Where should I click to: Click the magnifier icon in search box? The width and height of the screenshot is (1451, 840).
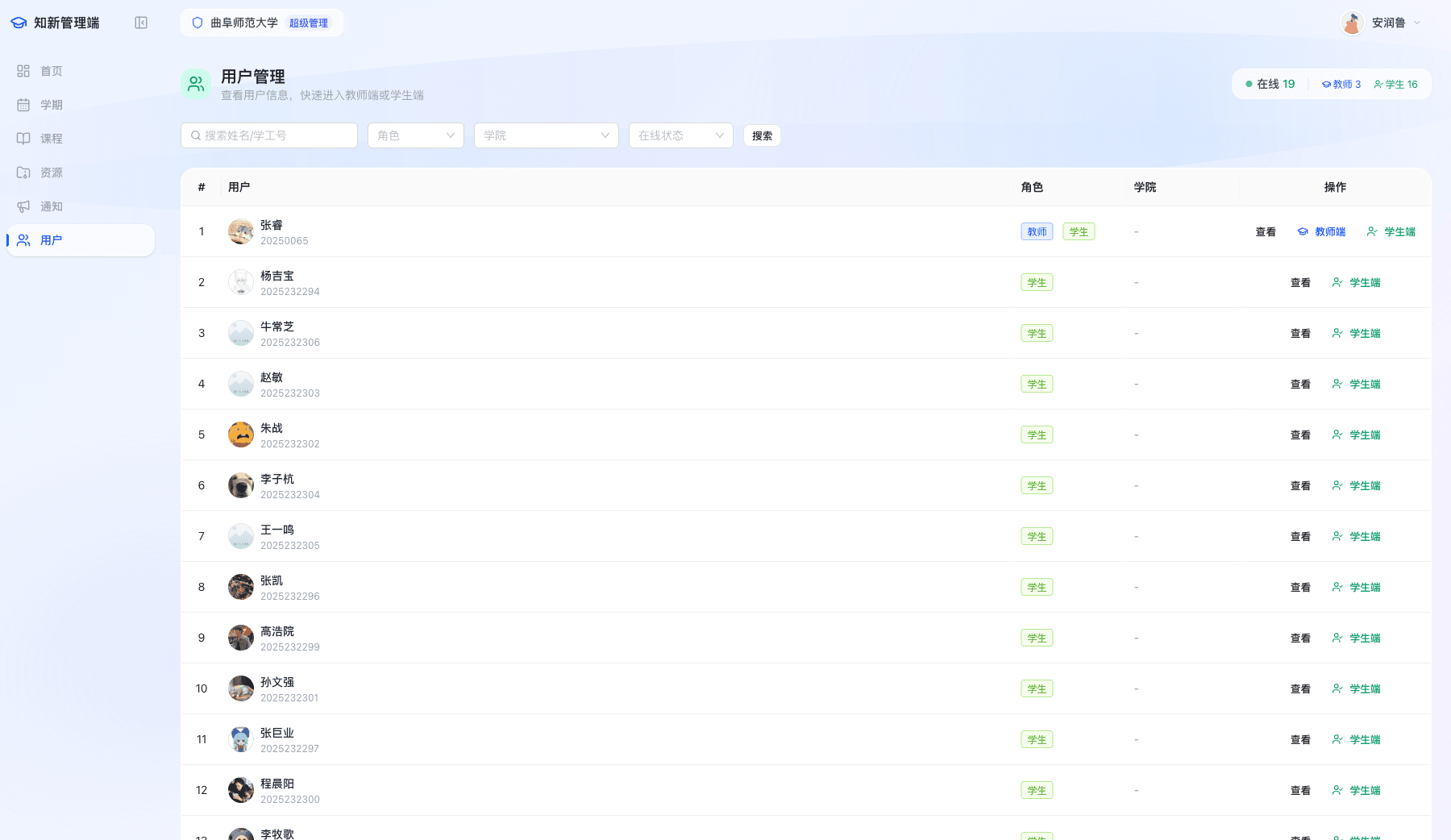[196, 135]
